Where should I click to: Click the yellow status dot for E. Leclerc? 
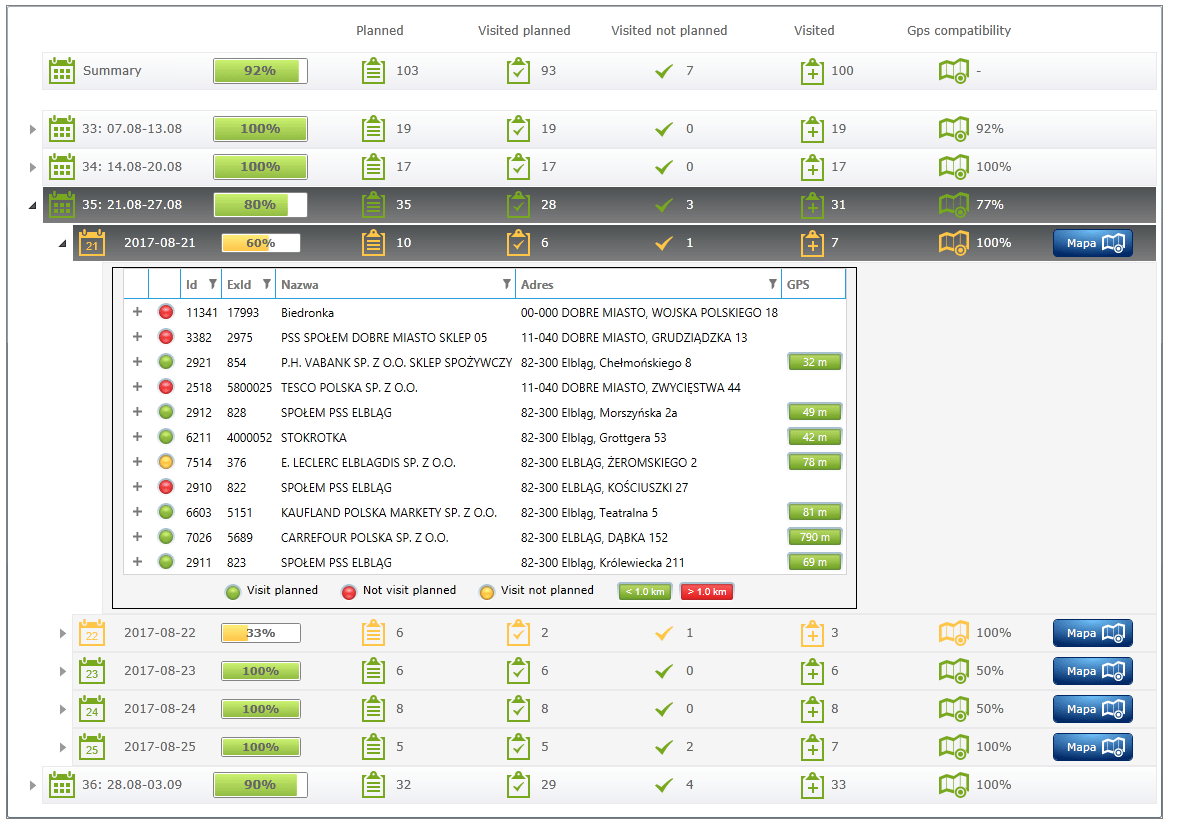(166, 463)
